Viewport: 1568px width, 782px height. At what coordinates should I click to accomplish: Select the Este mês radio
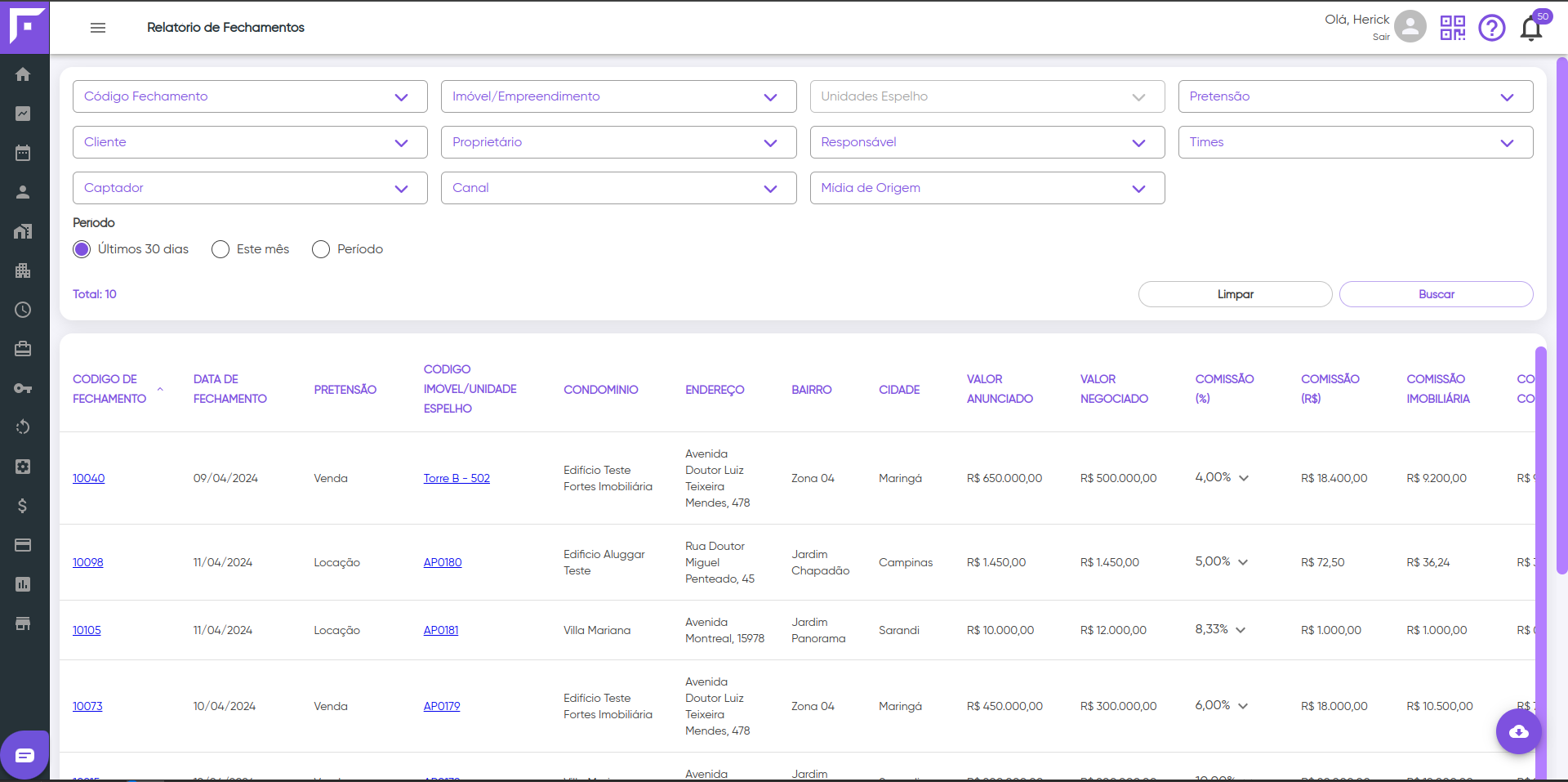tap(220, 249)
